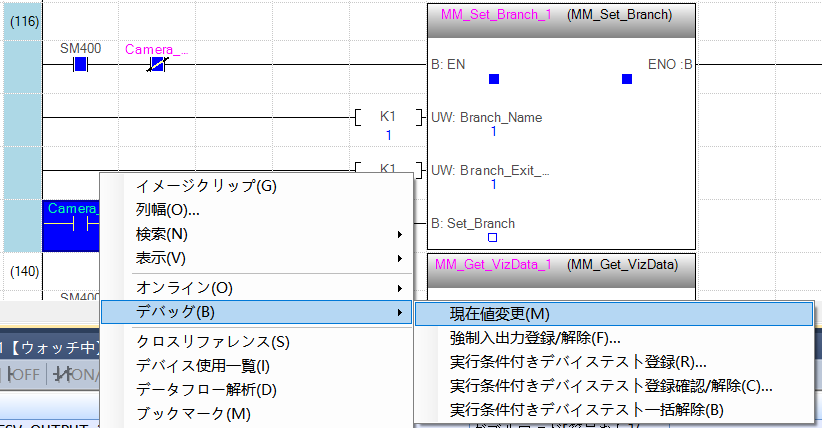Click the EN input blue indicator square
This screenshot has height=428, width=822.
[x=493, y=79]
